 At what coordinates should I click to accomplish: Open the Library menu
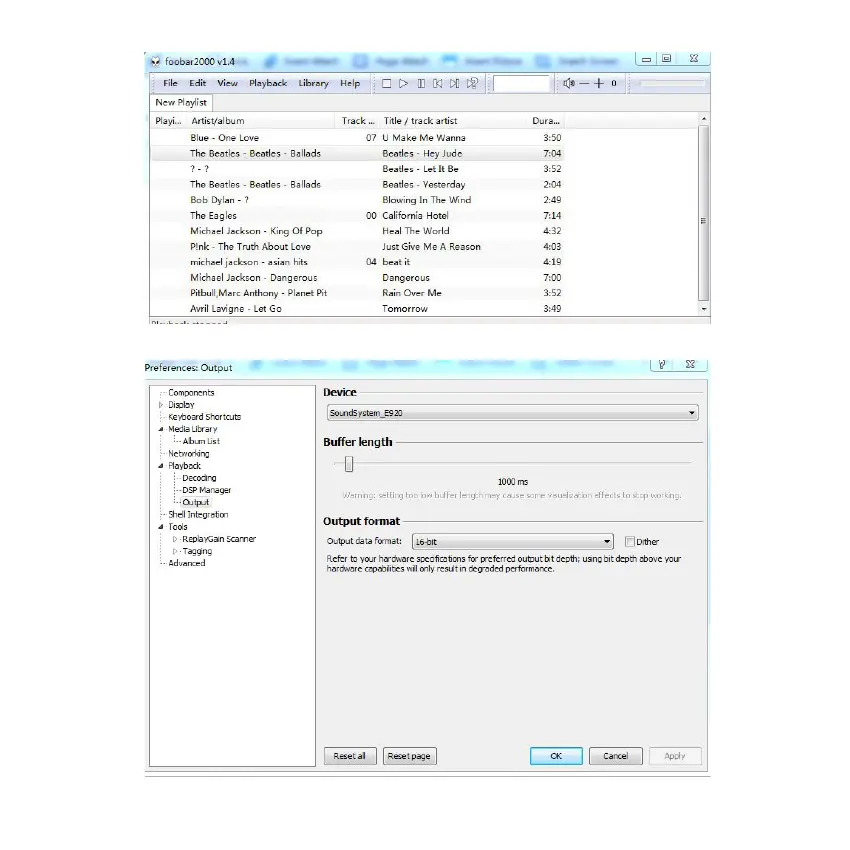click(x=313, y=83)
